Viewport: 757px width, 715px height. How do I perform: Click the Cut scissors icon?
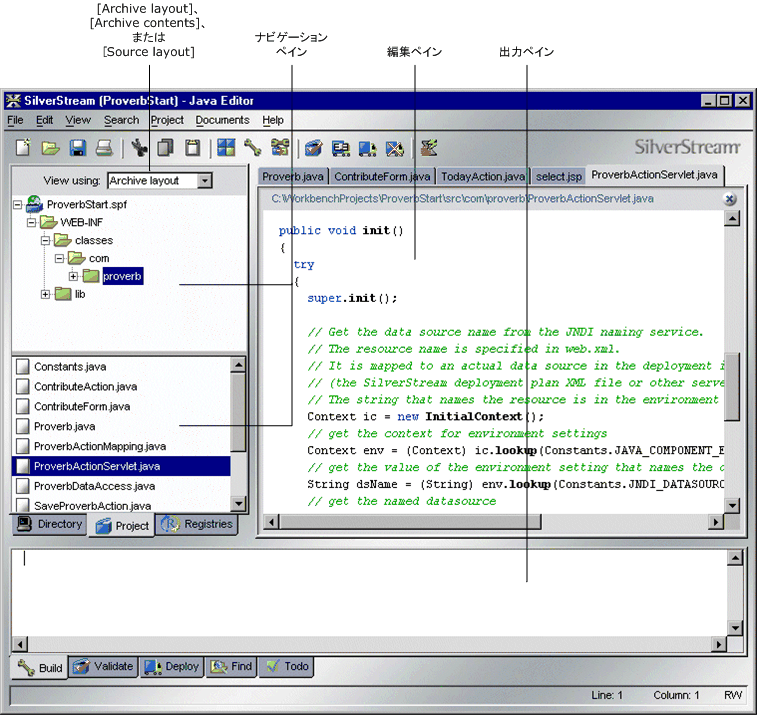pyautogui.click(x=139, y=148)
